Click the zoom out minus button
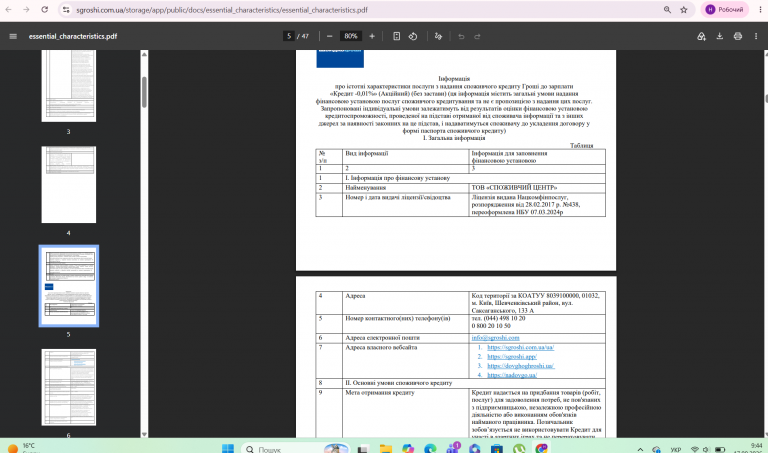The image size is (768, 453). pyautogui.click(x=330, y=36)
